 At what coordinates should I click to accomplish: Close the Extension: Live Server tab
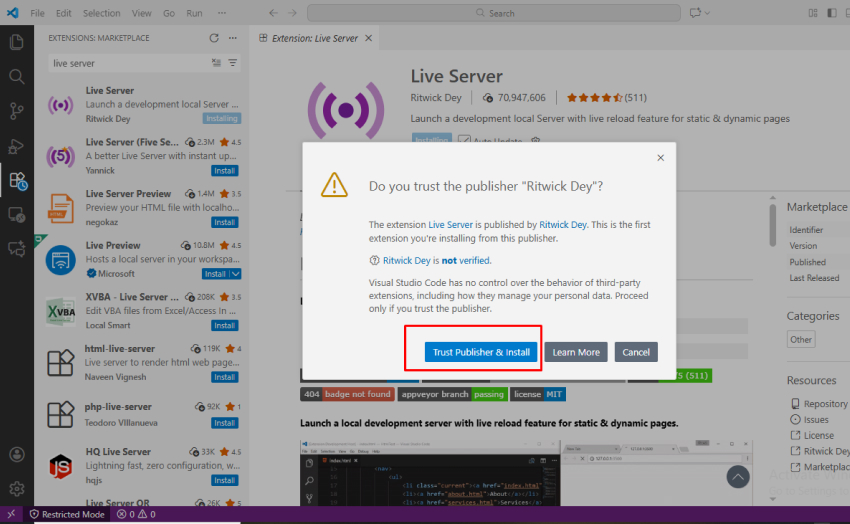(369, 38)
